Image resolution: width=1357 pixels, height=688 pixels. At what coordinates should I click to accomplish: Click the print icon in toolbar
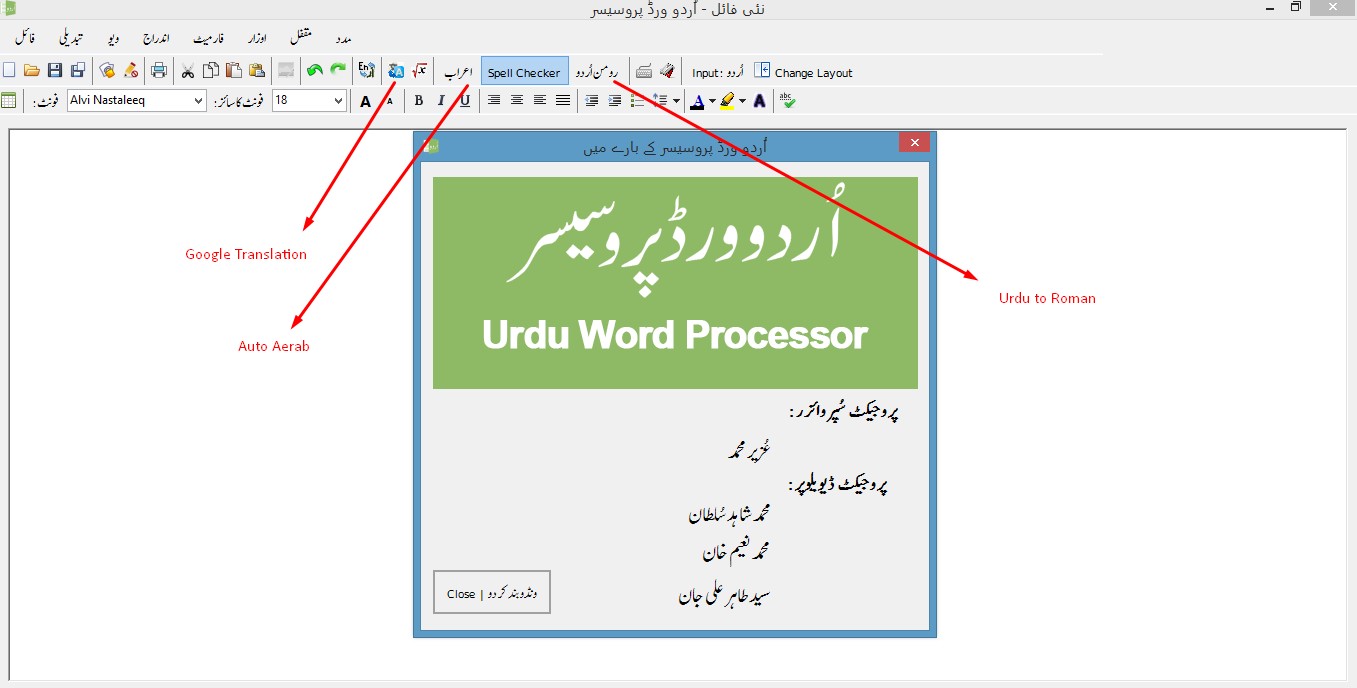[x=158, y=71]
